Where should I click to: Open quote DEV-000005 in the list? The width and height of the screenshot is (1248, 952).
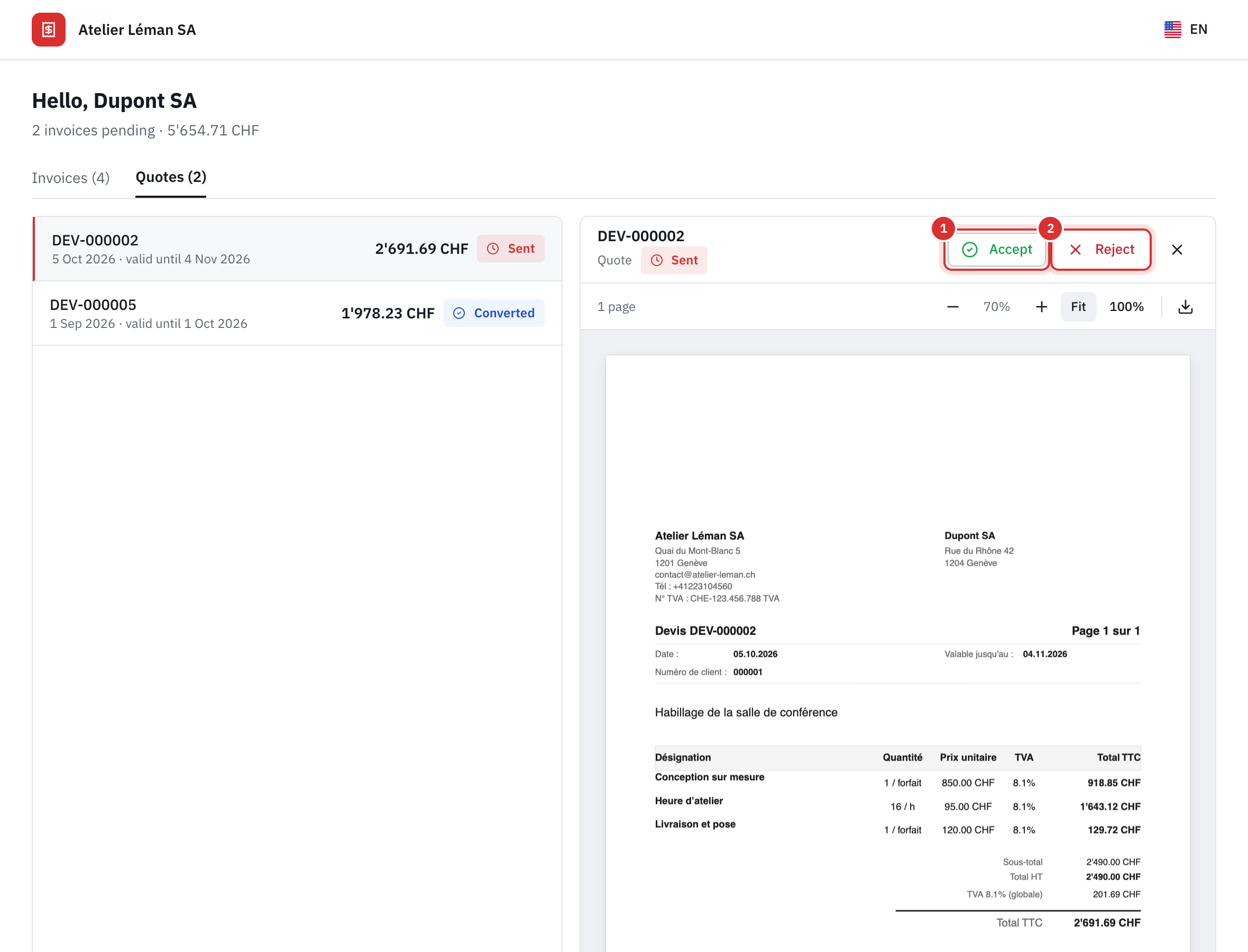297,313
